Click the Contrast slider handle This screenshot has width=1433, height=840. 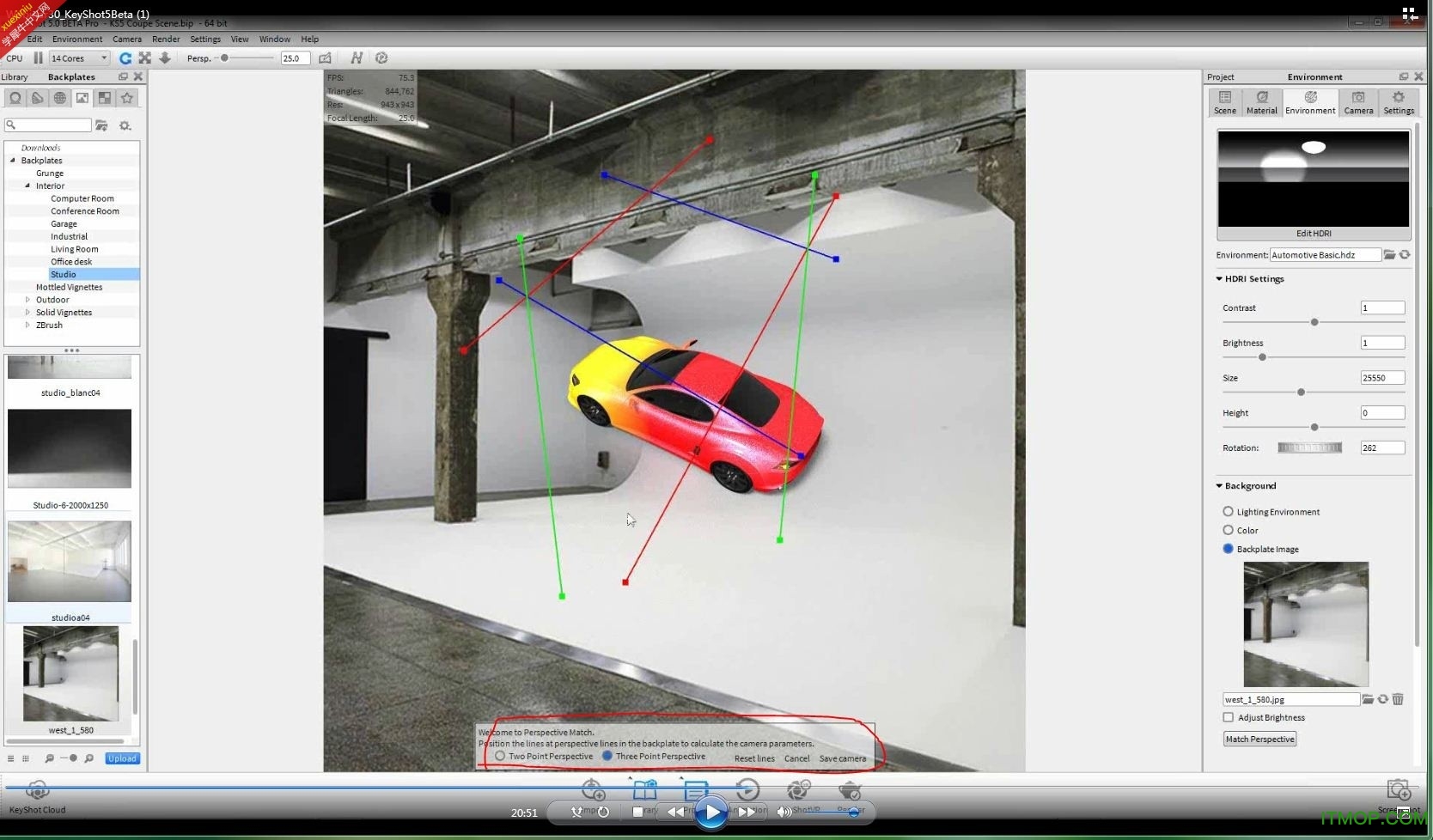coord(1314,322)
